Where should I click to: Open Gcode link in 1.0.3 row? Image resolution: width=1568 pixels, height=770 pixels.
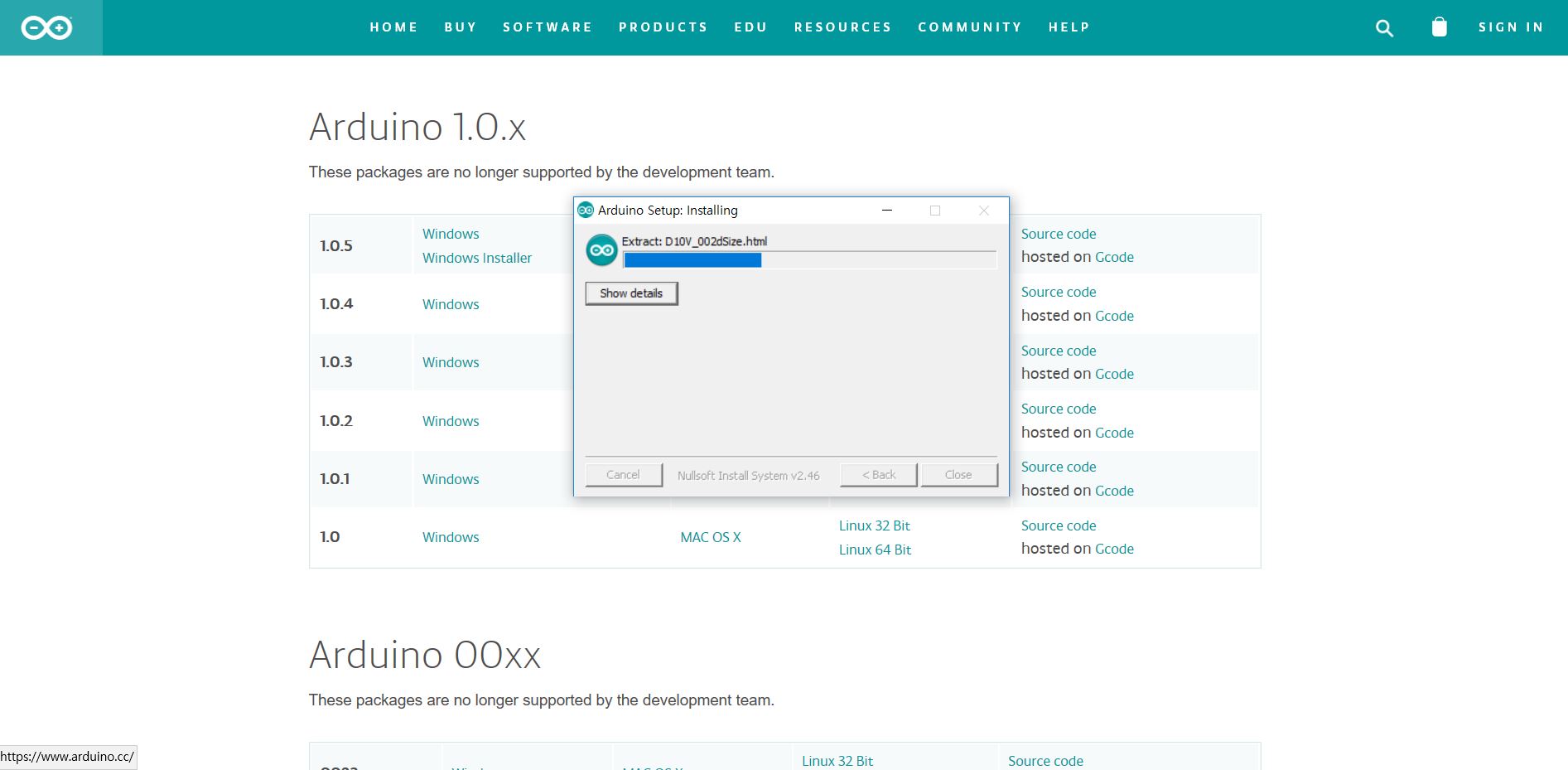pos(1114,374)
